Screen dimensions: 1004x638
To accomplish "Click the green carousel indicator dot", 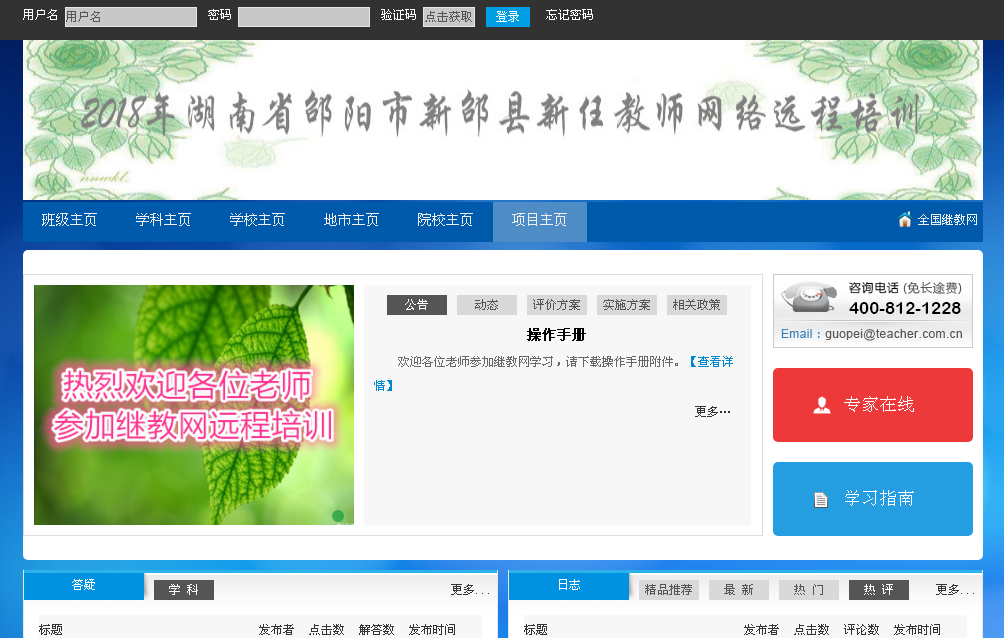I will point(338,516).
